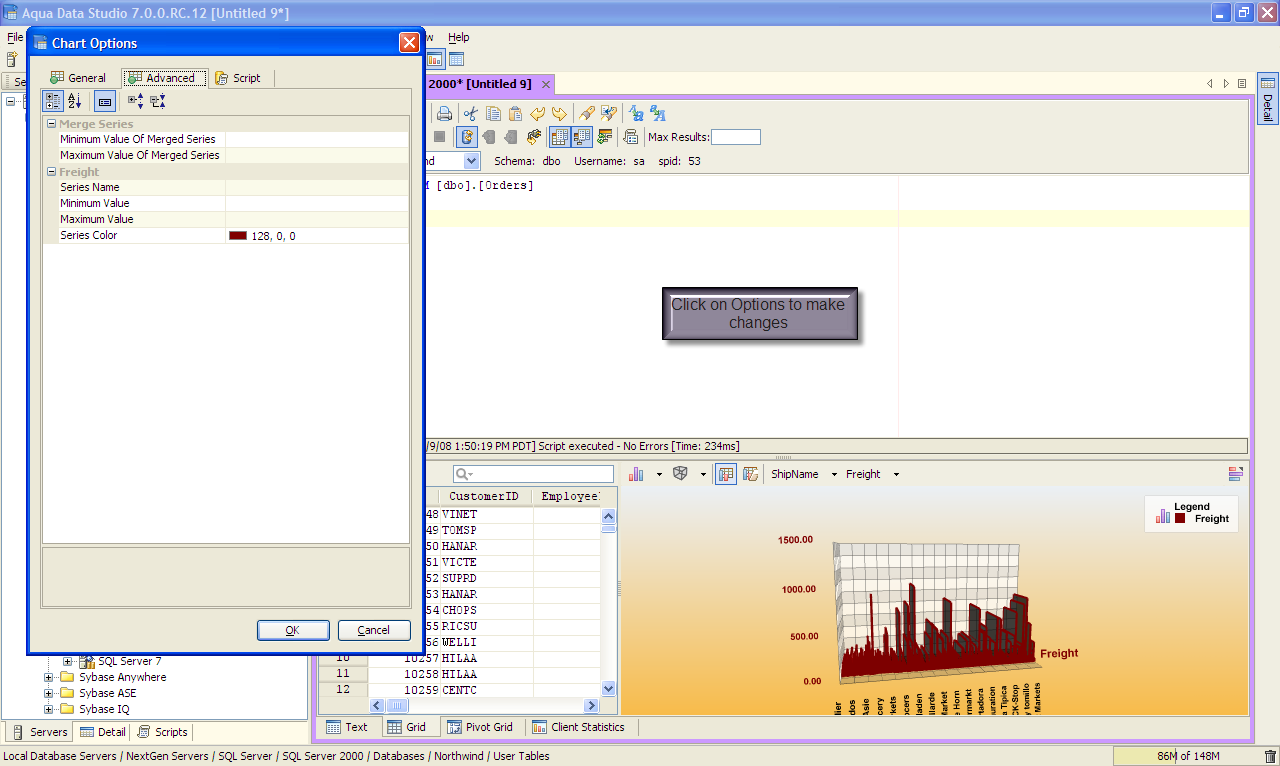Image resolution: width=1280 pixels, height=766 pixels.
Task: Click the 3D chart cube icon
Action: point(680,474)
